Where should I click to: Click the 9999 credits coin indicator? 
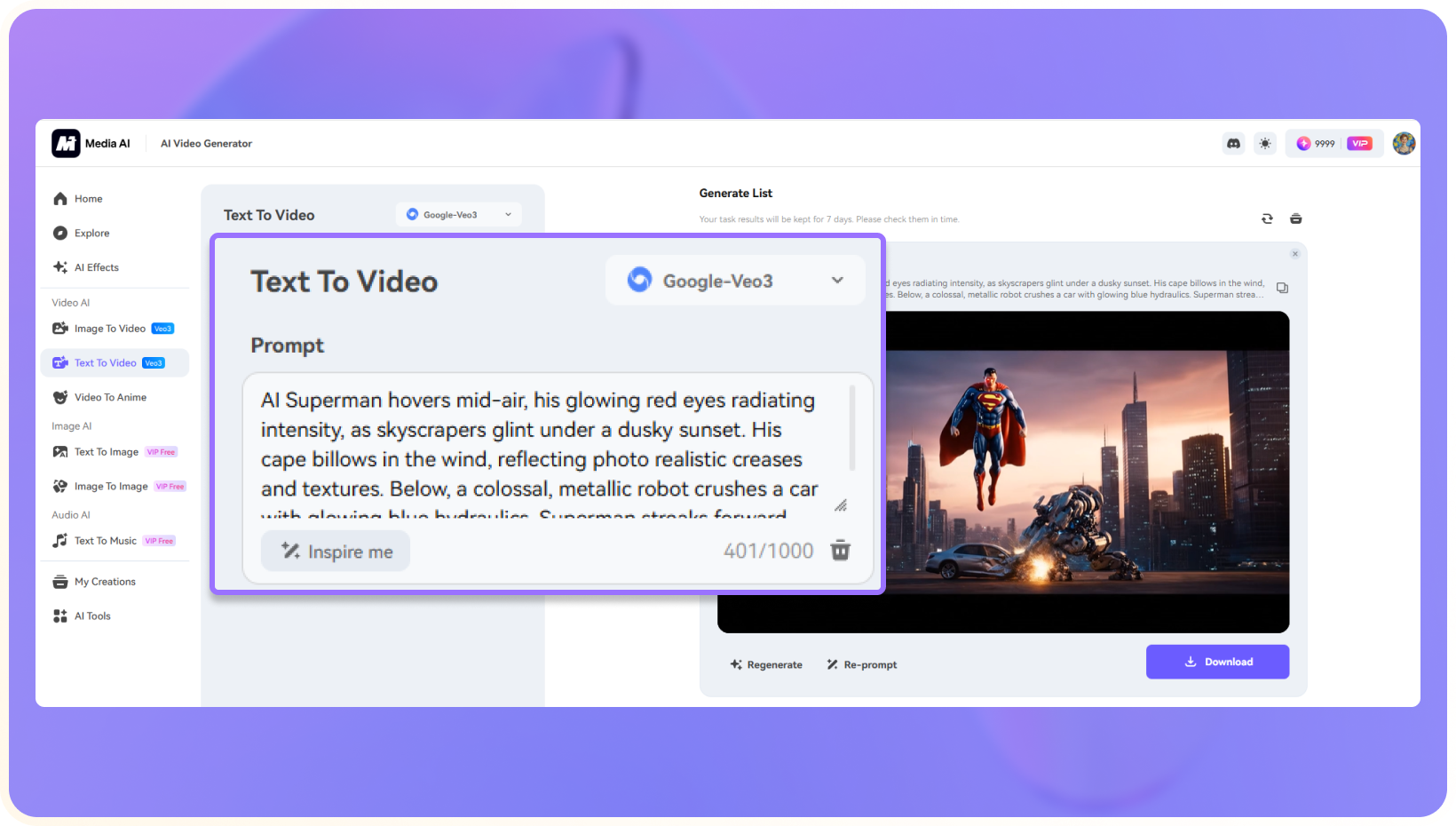[x=1316, y=143]
